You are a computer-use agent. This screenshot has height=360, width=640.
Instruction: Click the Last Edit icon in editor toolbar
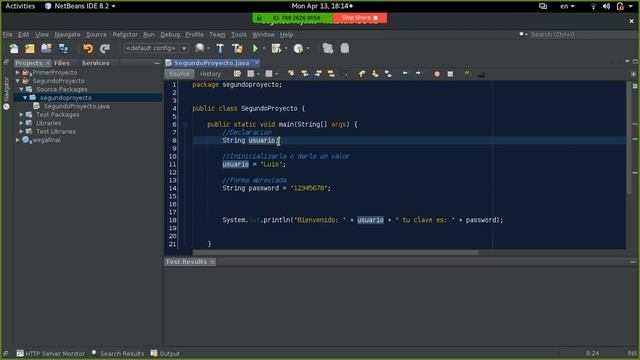237,74
